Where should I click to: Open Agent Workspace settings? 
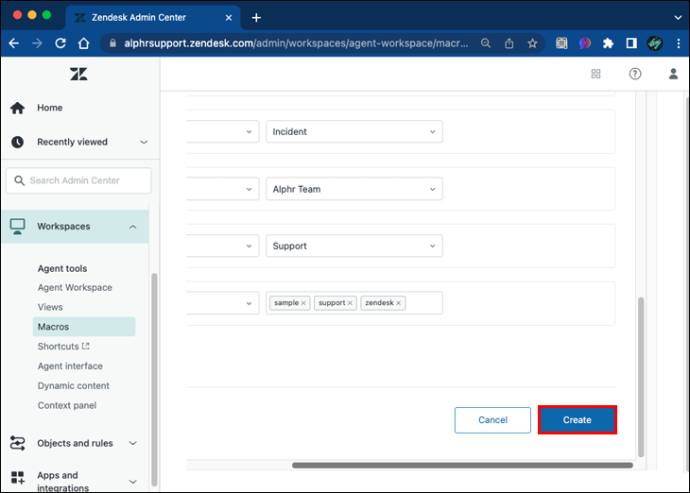(75, 287)
